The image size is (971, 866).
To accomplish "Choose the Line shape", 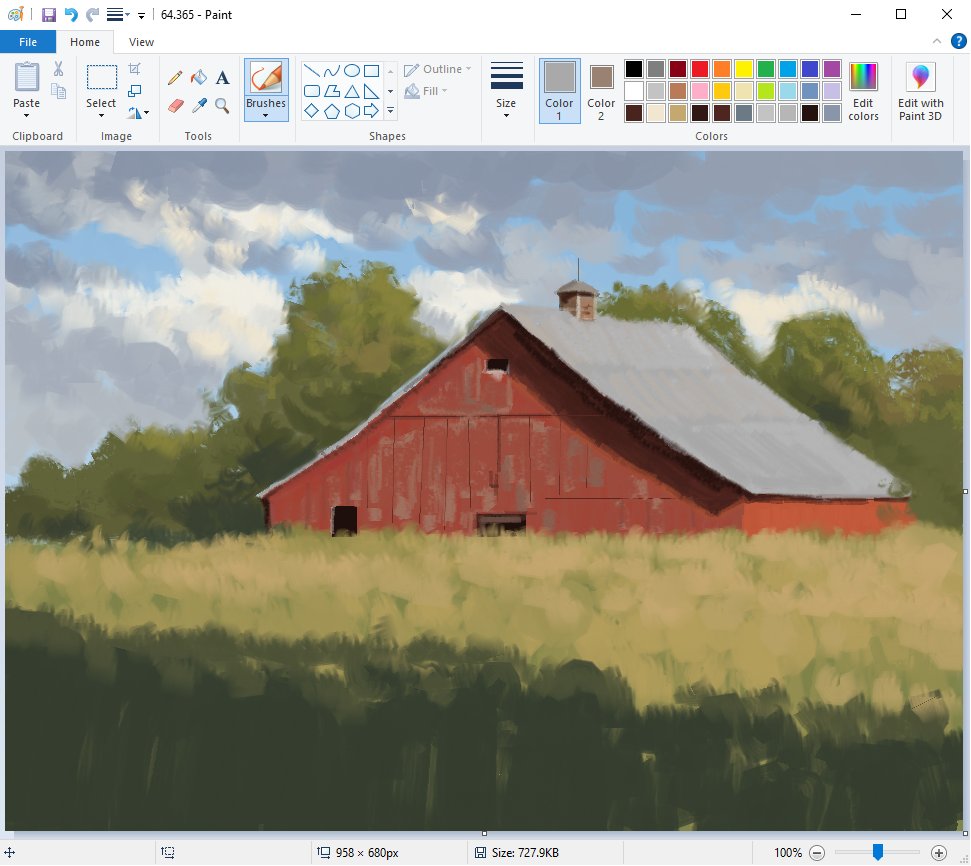I will (x=311, y=71).
